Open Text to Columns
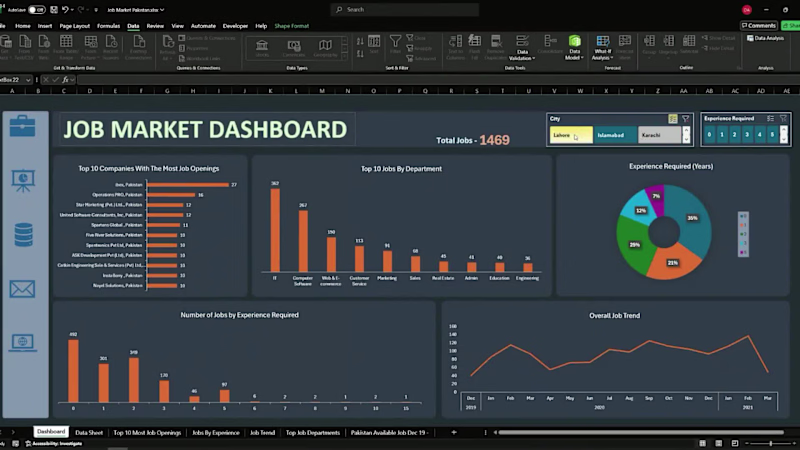 pos(455,47)
